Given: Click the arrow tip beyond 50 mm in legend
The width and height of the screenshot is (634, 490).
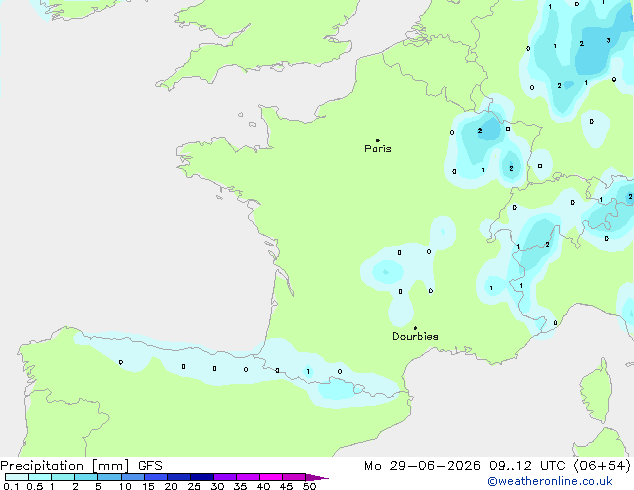Looking at the screenshot, I should click(x=317, y=477).
